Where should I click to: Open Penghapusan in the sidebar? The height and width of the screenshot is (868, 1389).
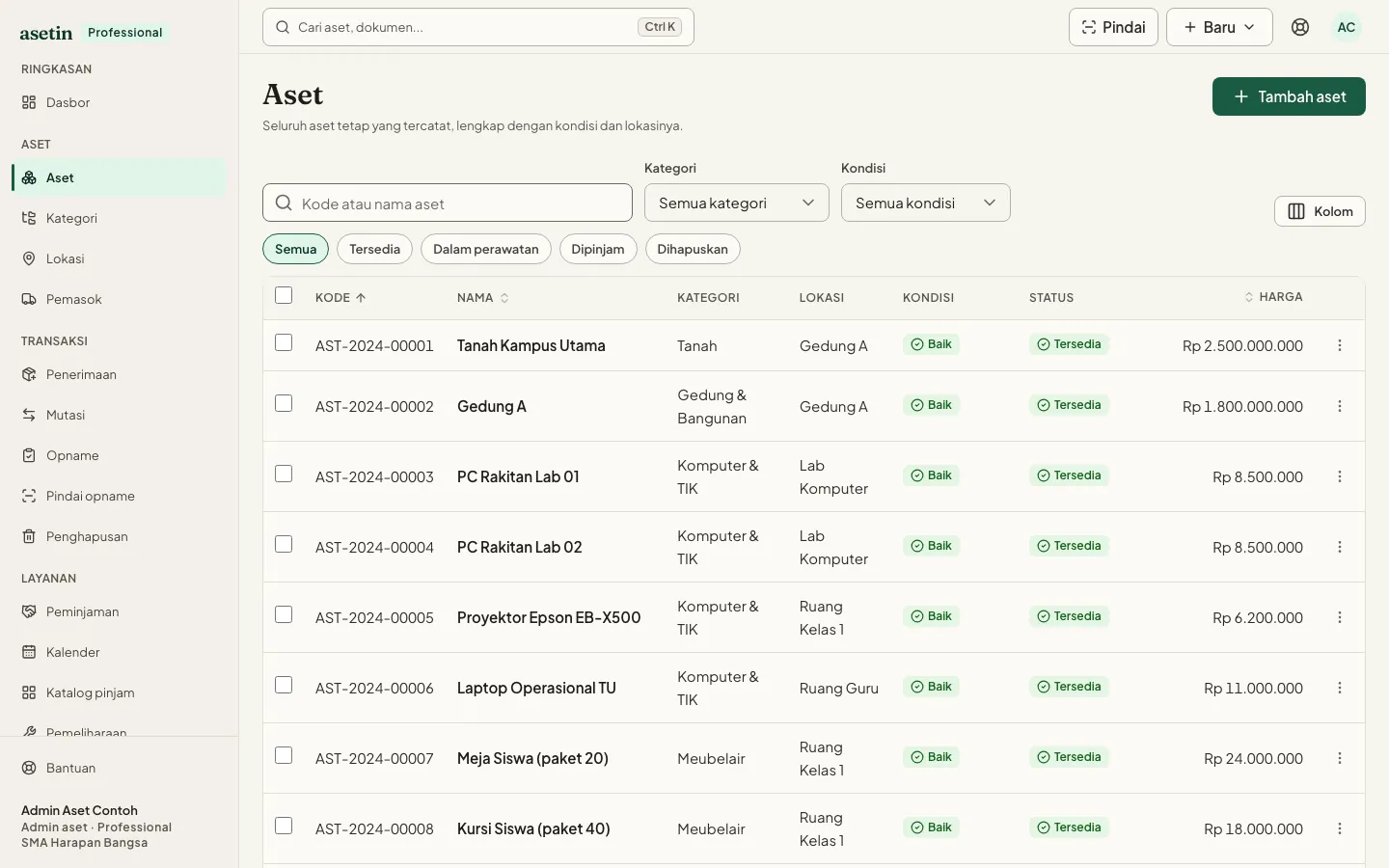(x=120, y=536)
